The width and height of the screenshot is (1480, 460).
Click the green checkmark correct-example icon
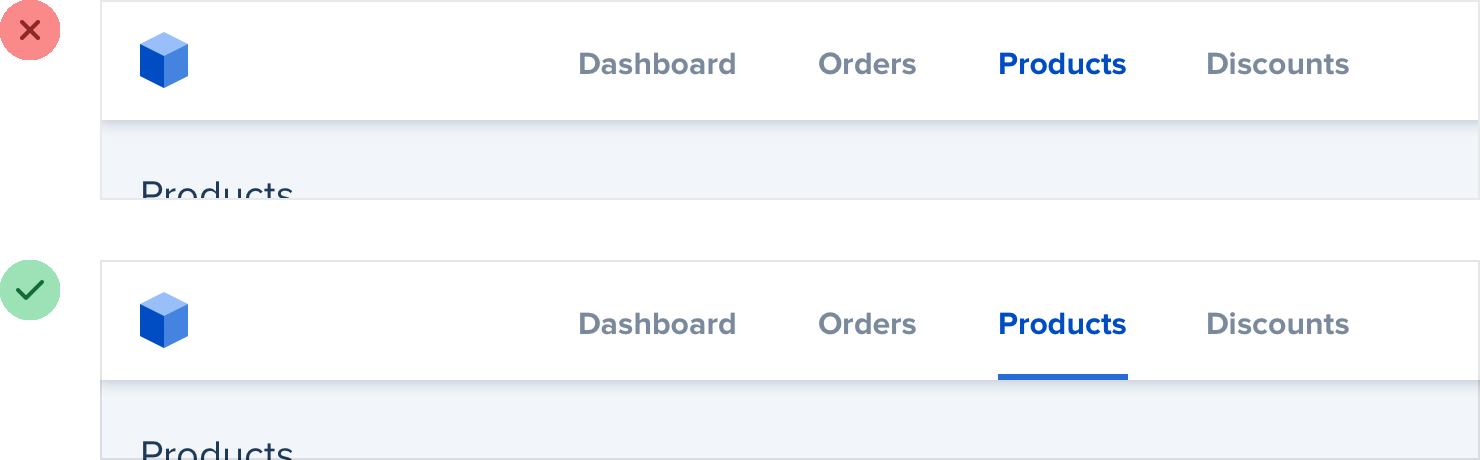pos(30,290)
